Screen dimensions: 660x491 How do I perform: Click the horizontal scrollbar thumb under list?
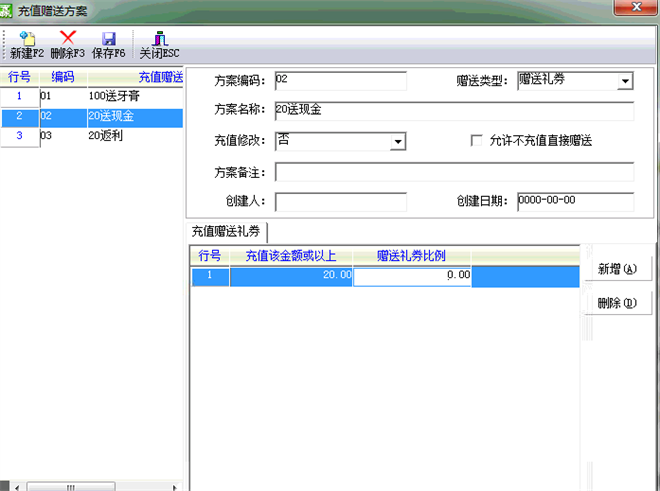(71, 487)
